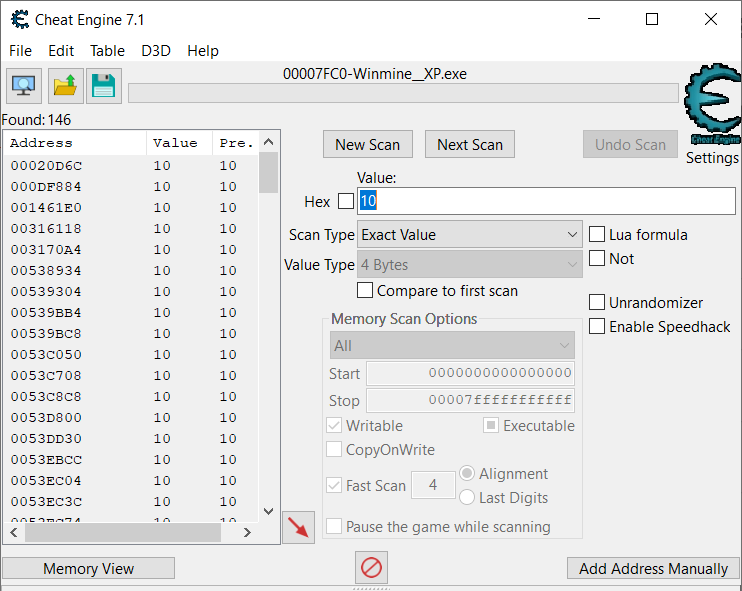Select address 0053EC3C in results
Screen dimensions: 742x591
coord(131,501)
